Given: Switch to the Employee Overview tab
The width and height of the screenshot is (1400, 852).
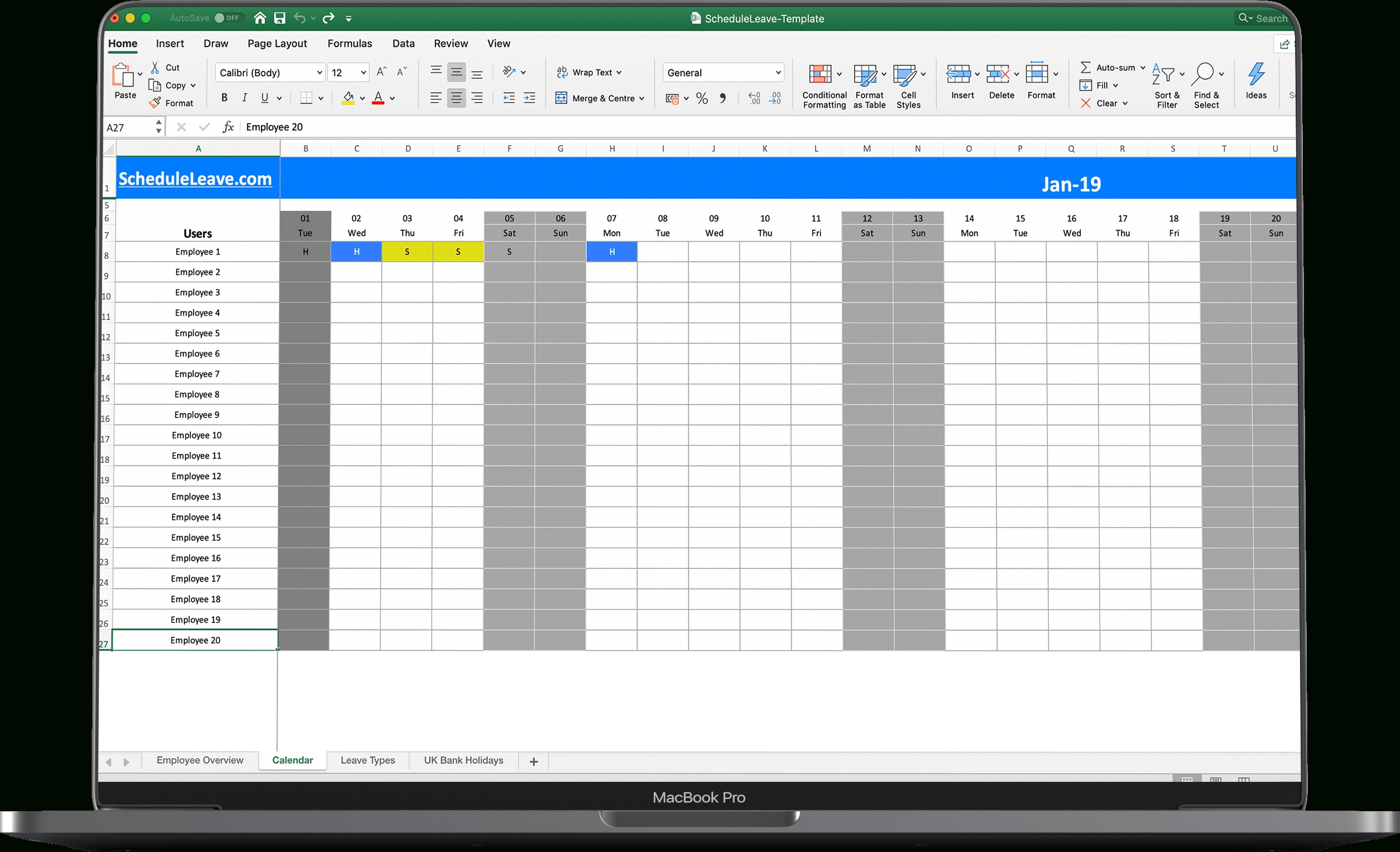Looking at the screenshot, I should tap(200, 761).
